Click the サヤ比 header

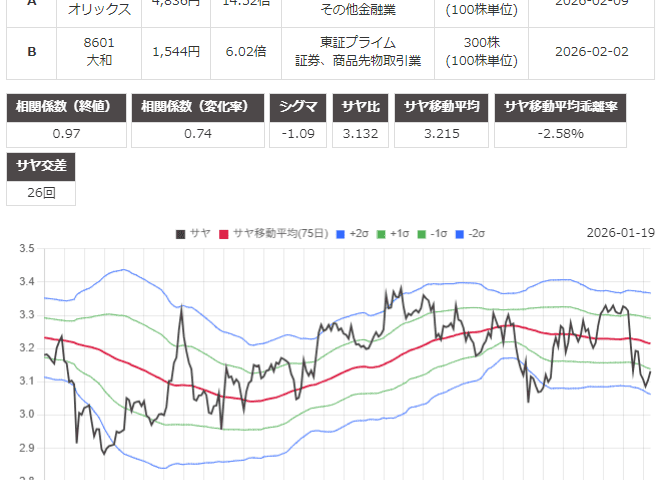coord(360,108)
